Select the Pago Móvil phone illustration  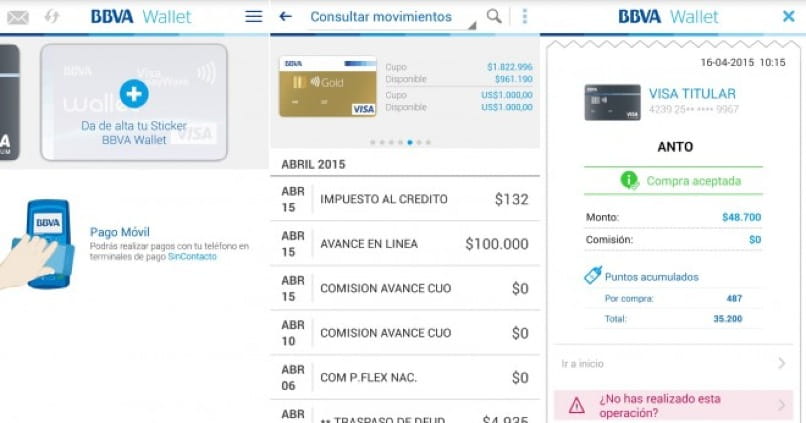pos(39,245)
